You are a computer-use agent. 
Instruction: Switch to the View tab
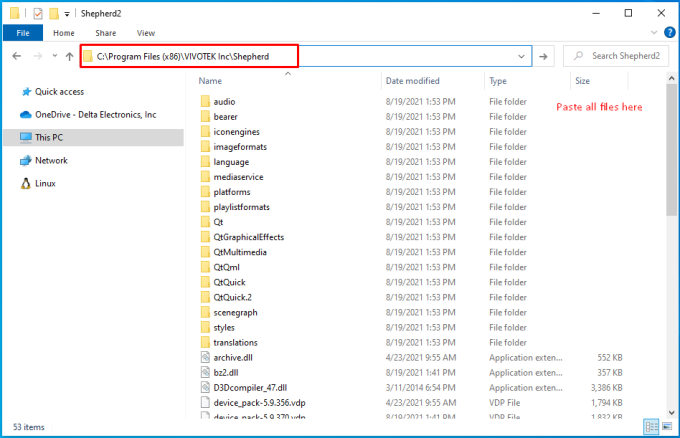click(146, 33)
